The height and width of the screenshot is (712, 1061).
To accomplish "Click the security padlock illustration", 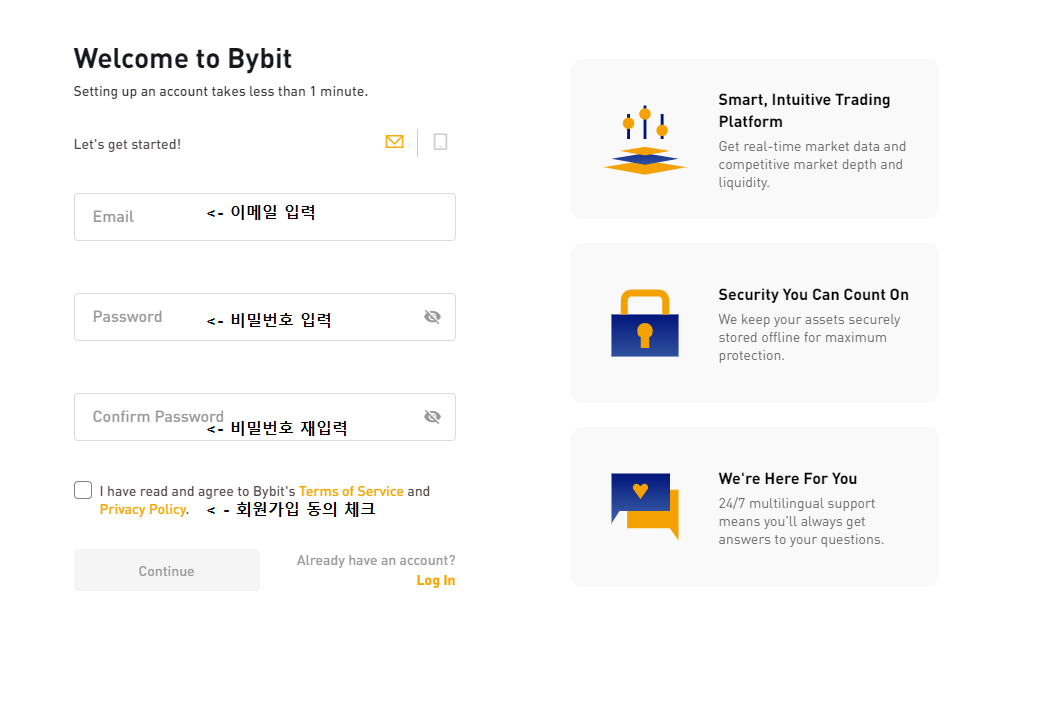I will point(645,324).
